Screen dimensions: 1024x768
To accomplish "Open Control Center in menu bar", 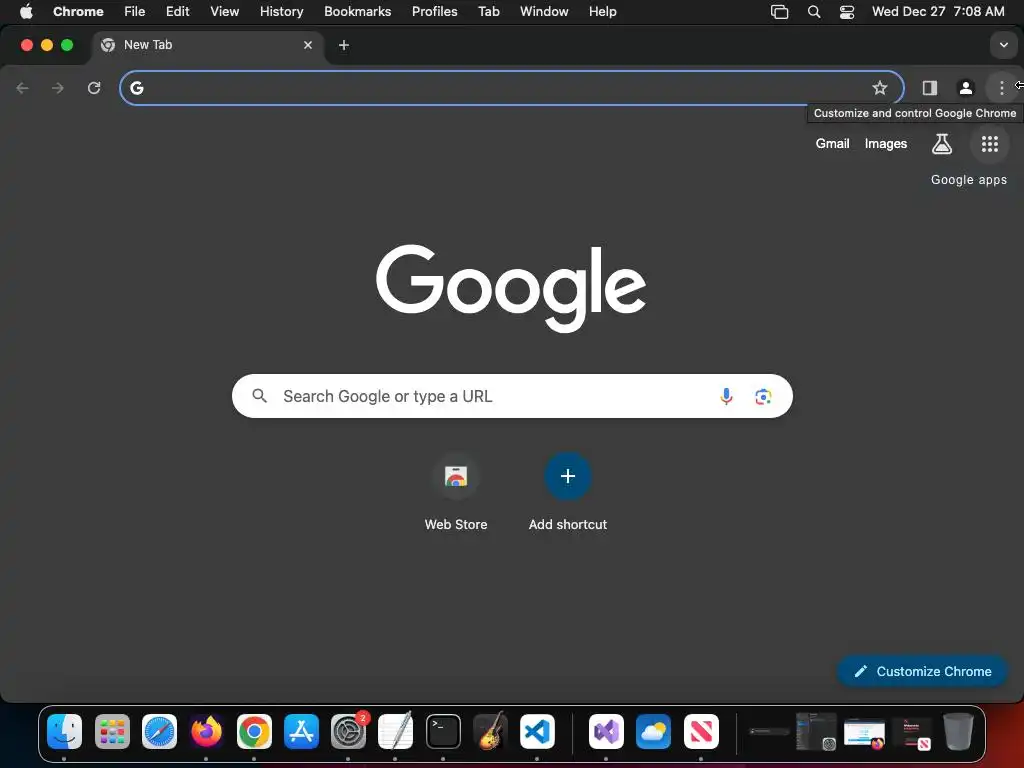I will tap(846, 12).
